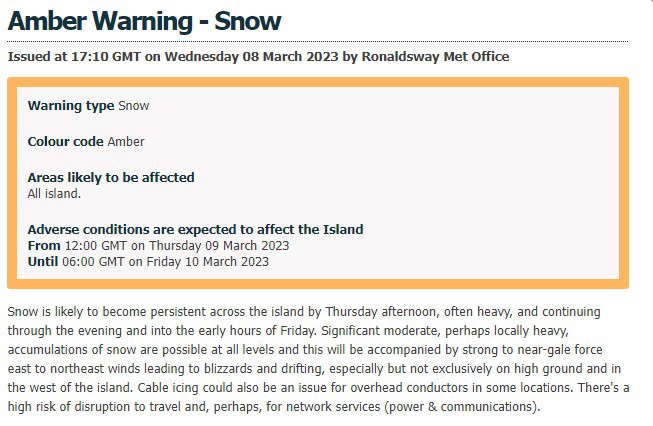Image resolution: width=653 pixels, height=426 pixels.
Task: Click the 'Issued at 17:10 GMT' line
Action: click(258, 56)
